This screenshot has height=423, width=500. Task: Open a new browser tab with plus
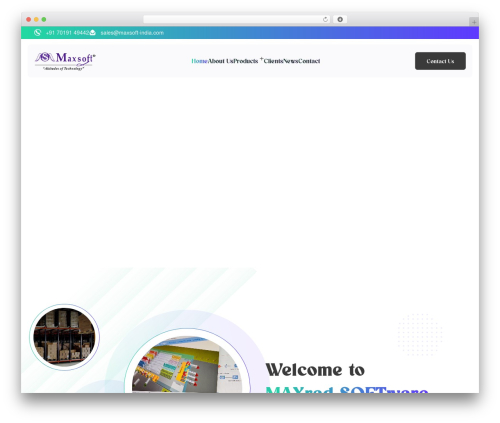pyautogui.click(x=474, y=22)
